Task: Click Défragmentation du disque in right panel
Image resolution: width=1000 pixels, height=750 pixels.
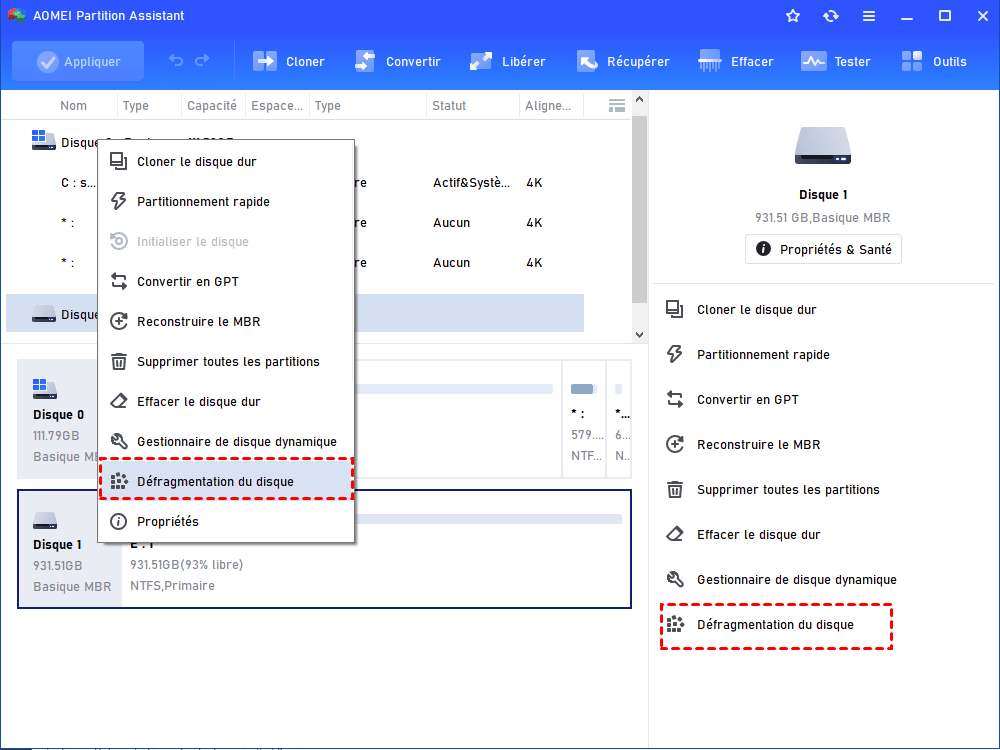Action: click(x=775, y=624)
